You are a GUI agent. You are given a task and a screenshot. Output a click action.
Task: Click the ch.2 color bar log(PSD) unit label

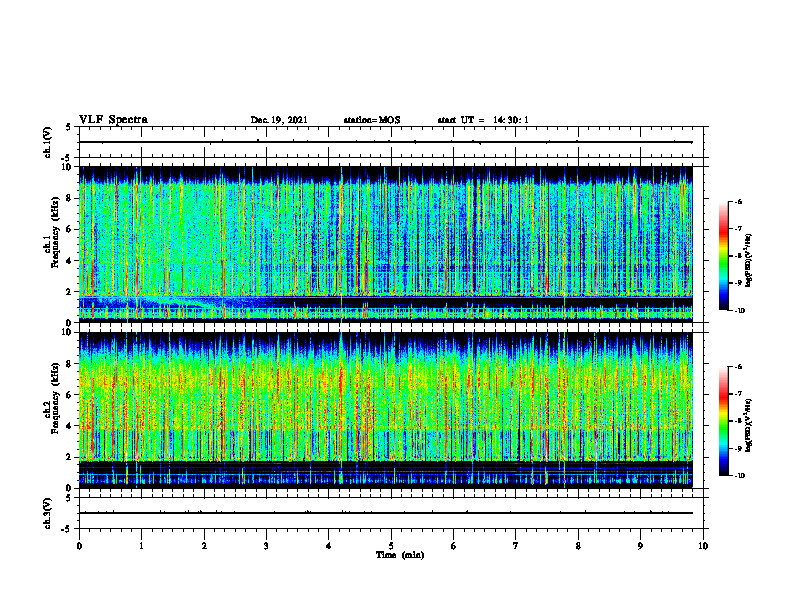(x=749, y=425)
